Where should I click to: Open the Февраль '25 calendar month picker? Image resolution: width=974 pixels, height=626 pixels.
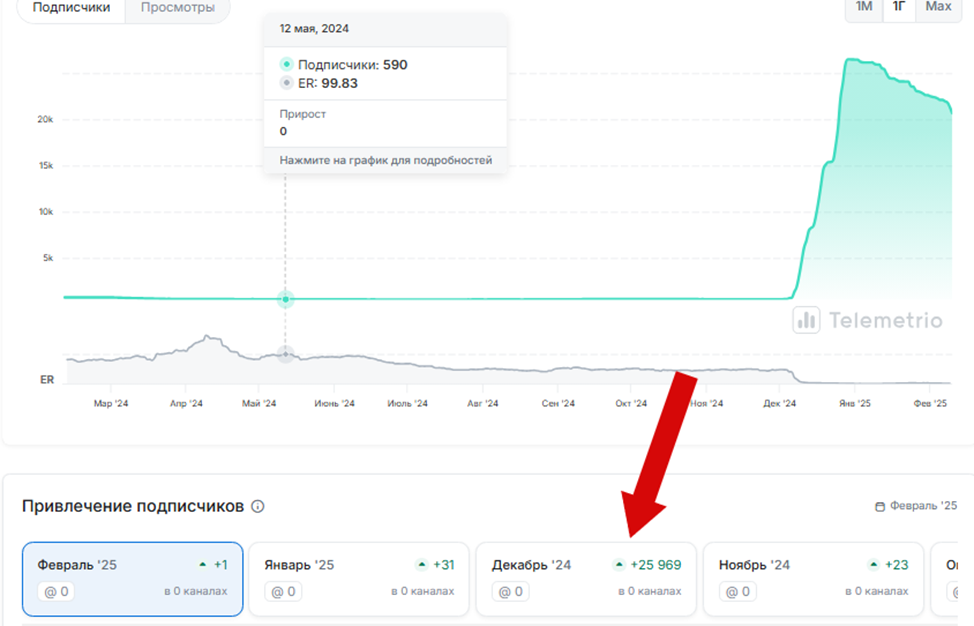pos(915,507)
